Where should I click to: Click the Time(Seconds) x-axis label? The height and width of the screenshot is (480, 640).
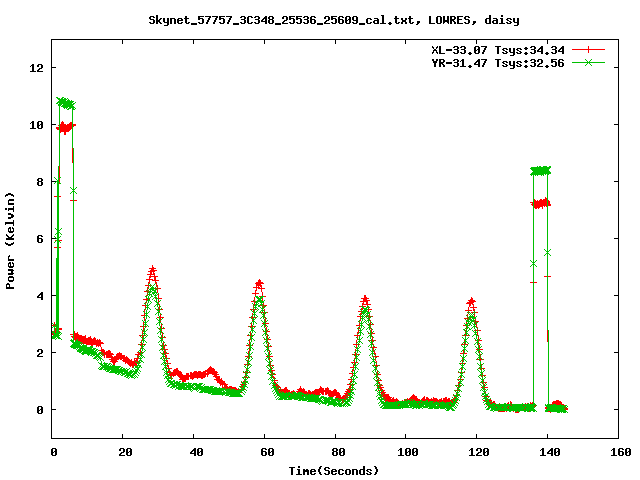pos(334,470)
